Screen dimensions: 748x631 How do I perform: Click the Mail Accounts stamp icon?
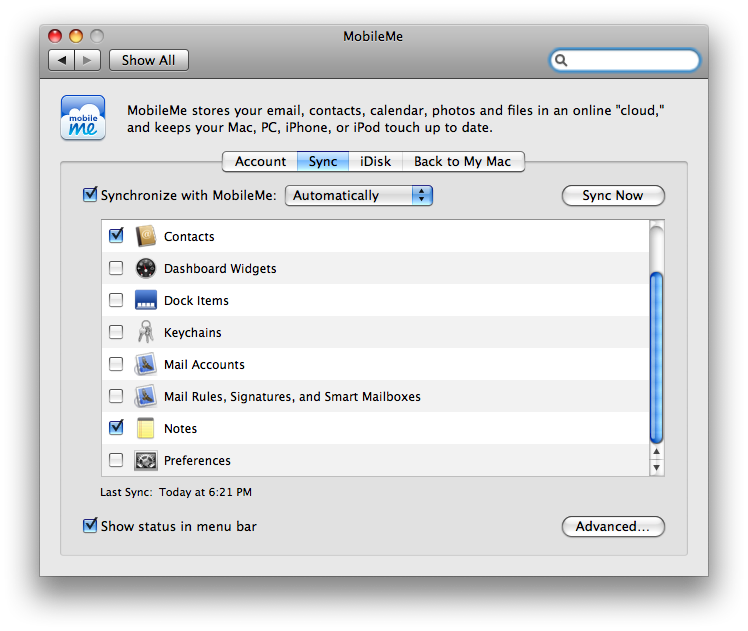pos(145,364)
